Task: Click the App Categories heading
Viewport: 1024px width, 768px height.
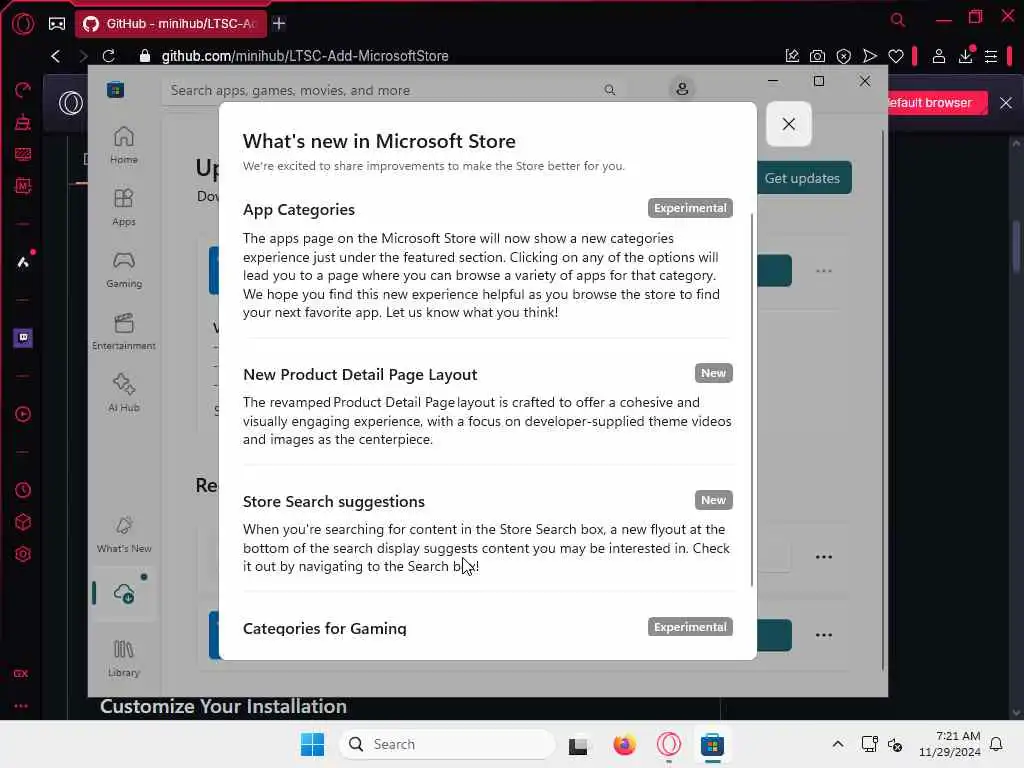Action: pos(298,210)
